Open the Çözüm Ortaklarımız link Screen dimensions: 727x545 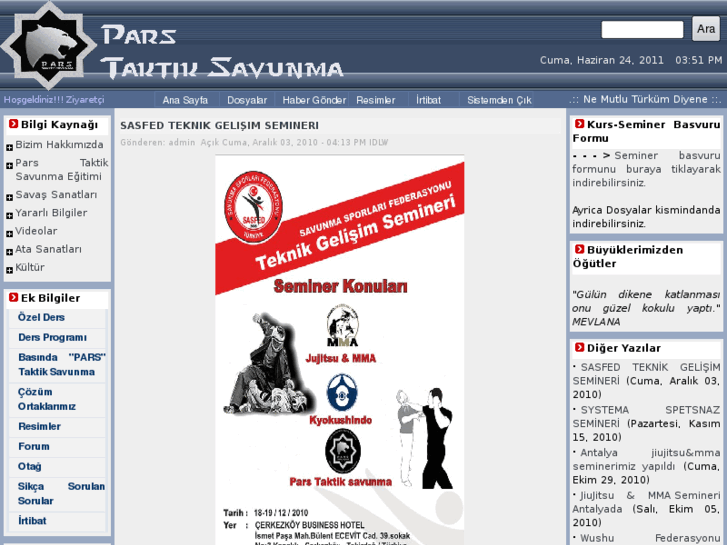click(47, 399)
